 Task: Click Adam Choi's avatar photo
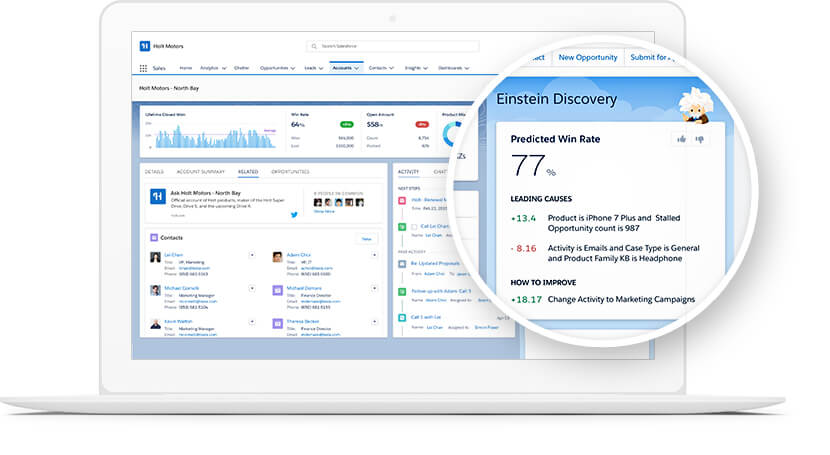(x=277, y=257)
